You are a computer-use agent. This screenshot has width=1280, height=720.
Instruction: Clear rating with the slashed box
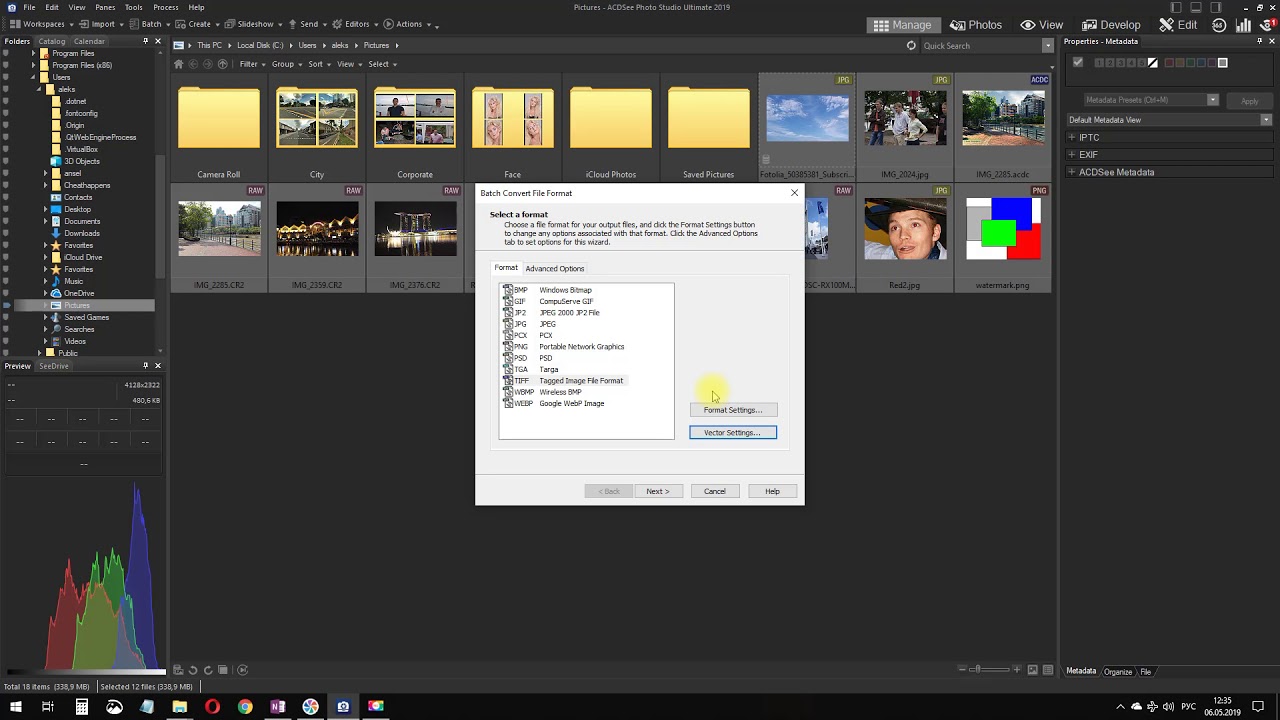tap(1153, 63)
